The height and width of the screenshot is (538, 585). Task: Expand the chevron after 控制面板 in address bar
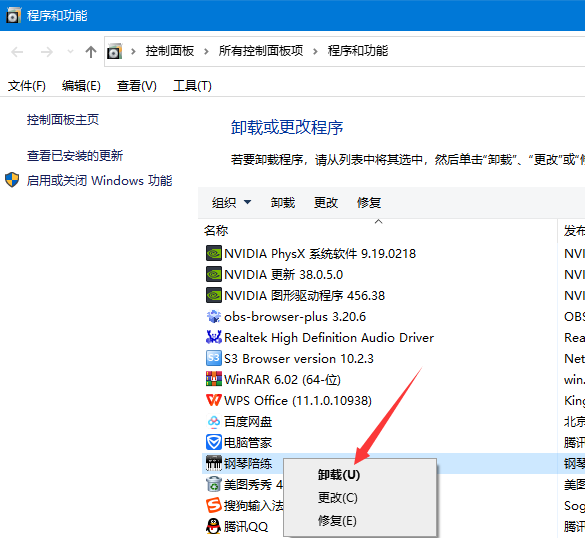[x=206, y=51]
